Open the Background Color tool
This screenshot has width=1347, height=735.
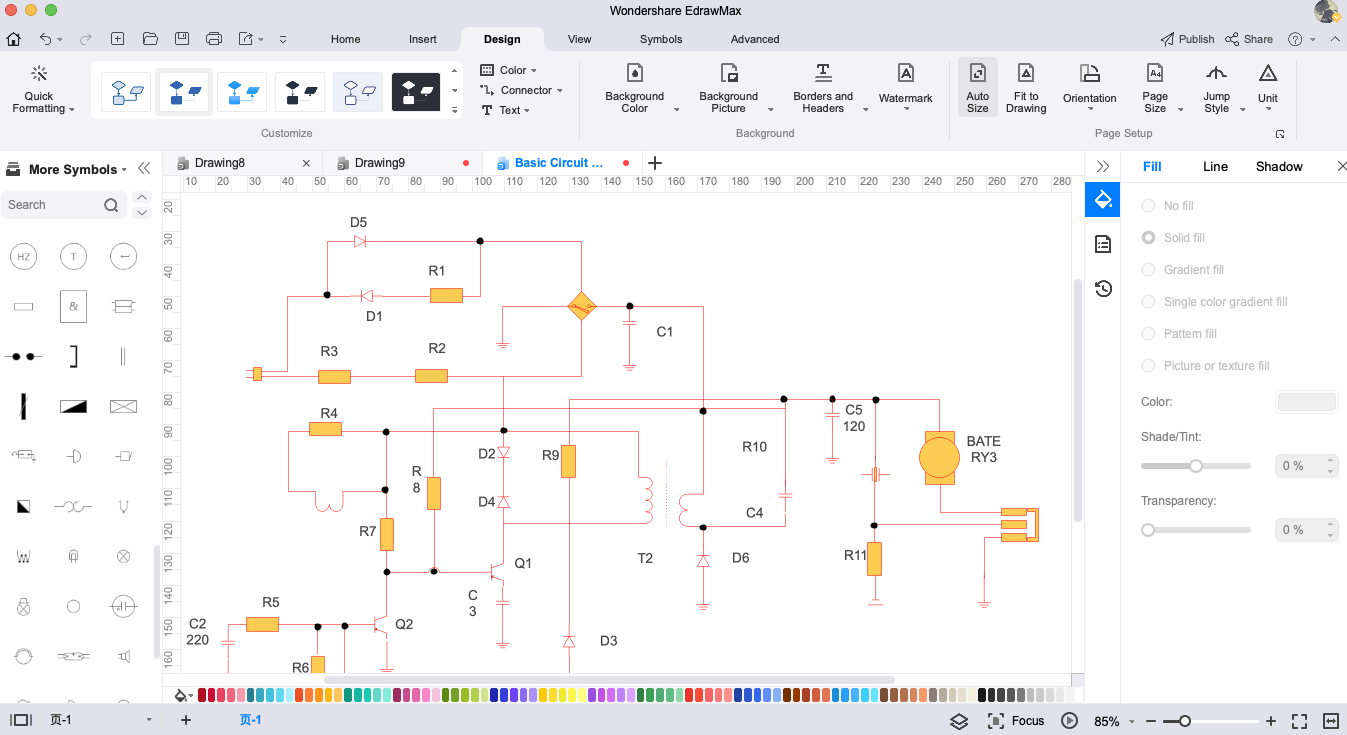(x=634, y=88)
